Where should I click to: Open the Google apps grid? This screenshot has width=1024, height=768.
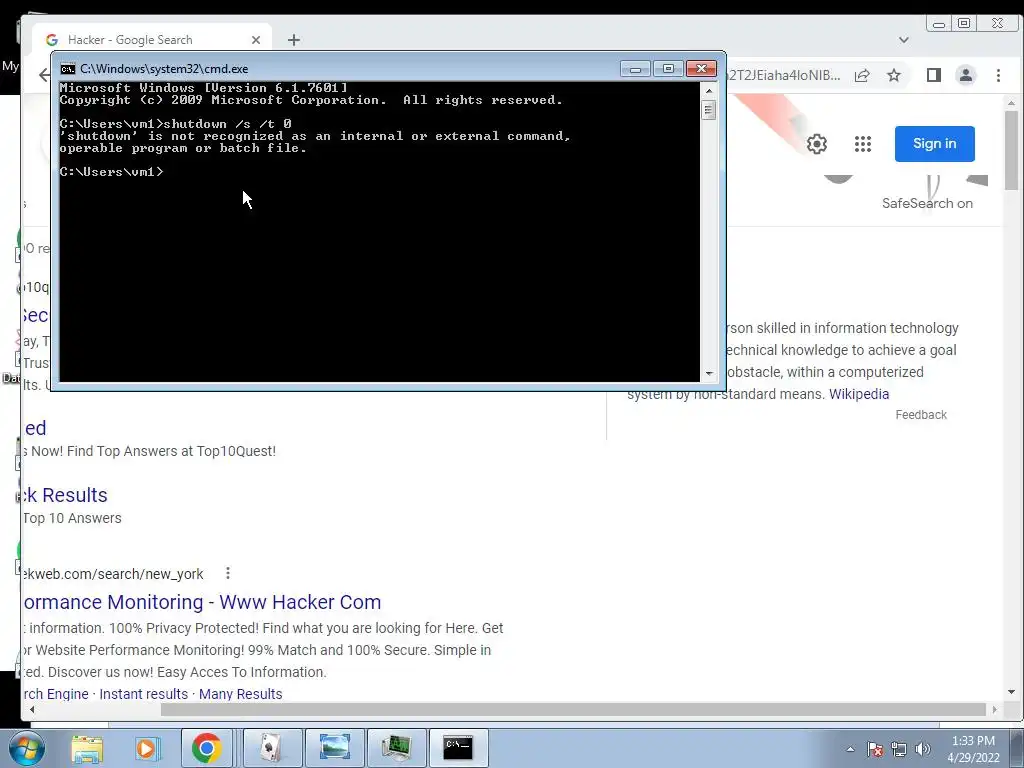coord(863,144)
